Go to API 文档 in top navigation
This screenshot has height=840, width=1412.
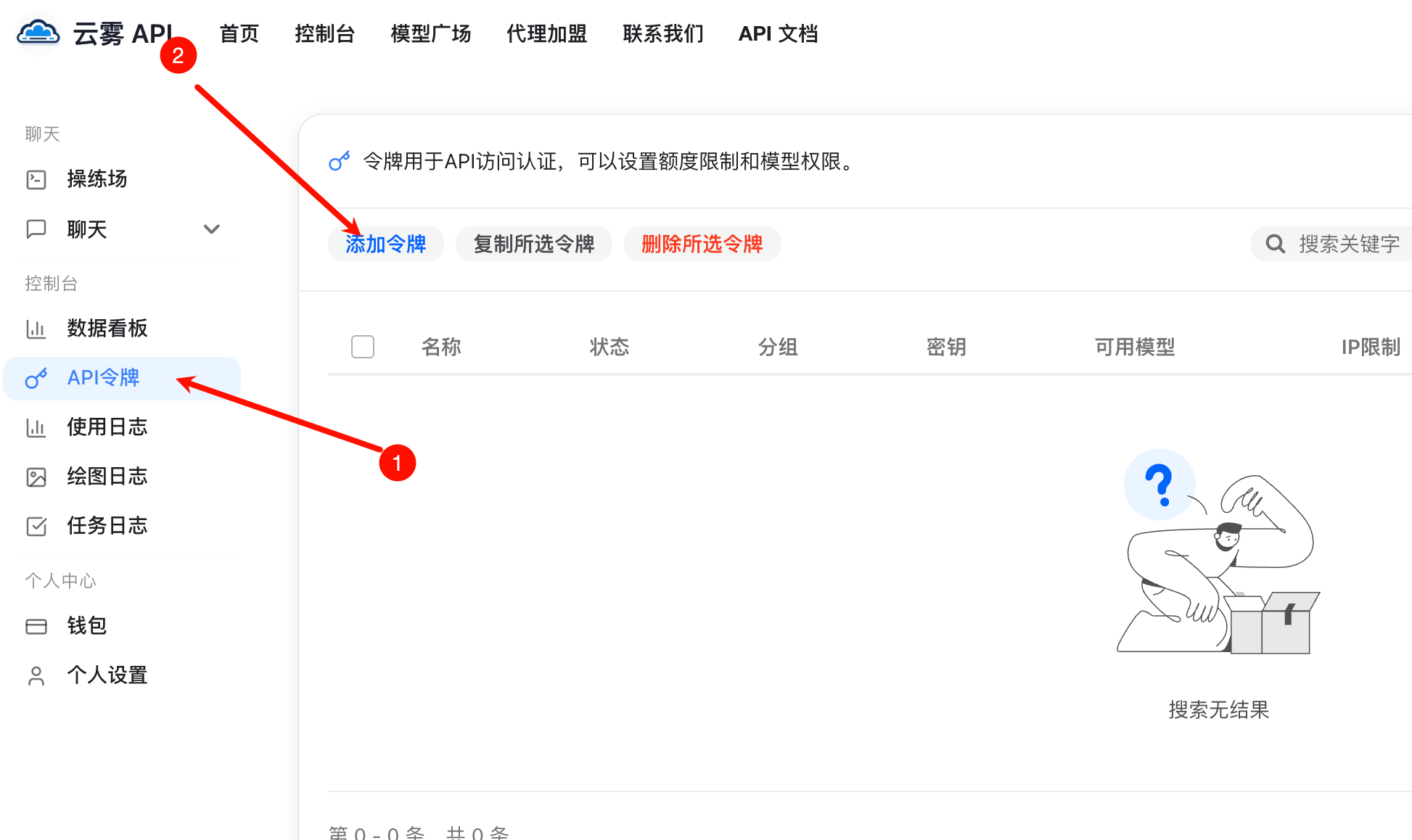click(778, 33)
